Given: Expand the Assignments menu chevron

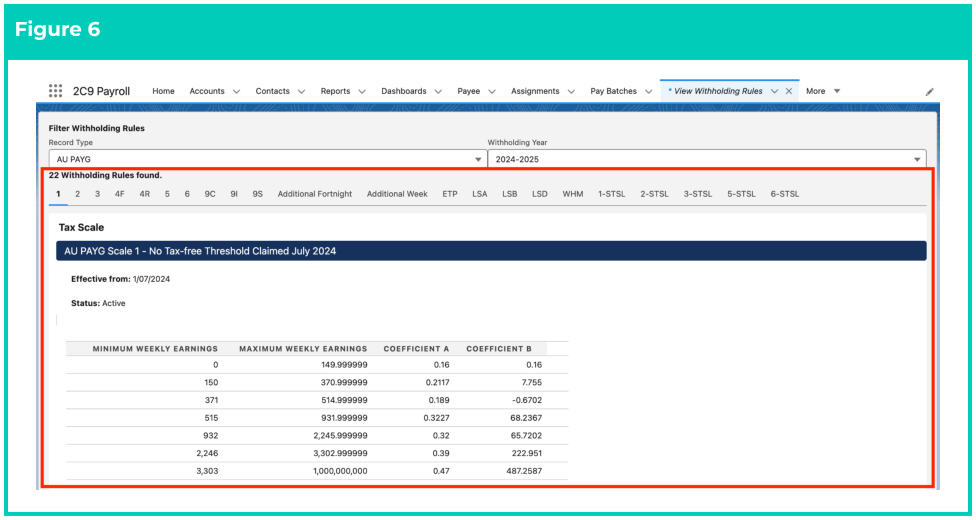Looking at the screenshot, I should [x=571, y=92].
